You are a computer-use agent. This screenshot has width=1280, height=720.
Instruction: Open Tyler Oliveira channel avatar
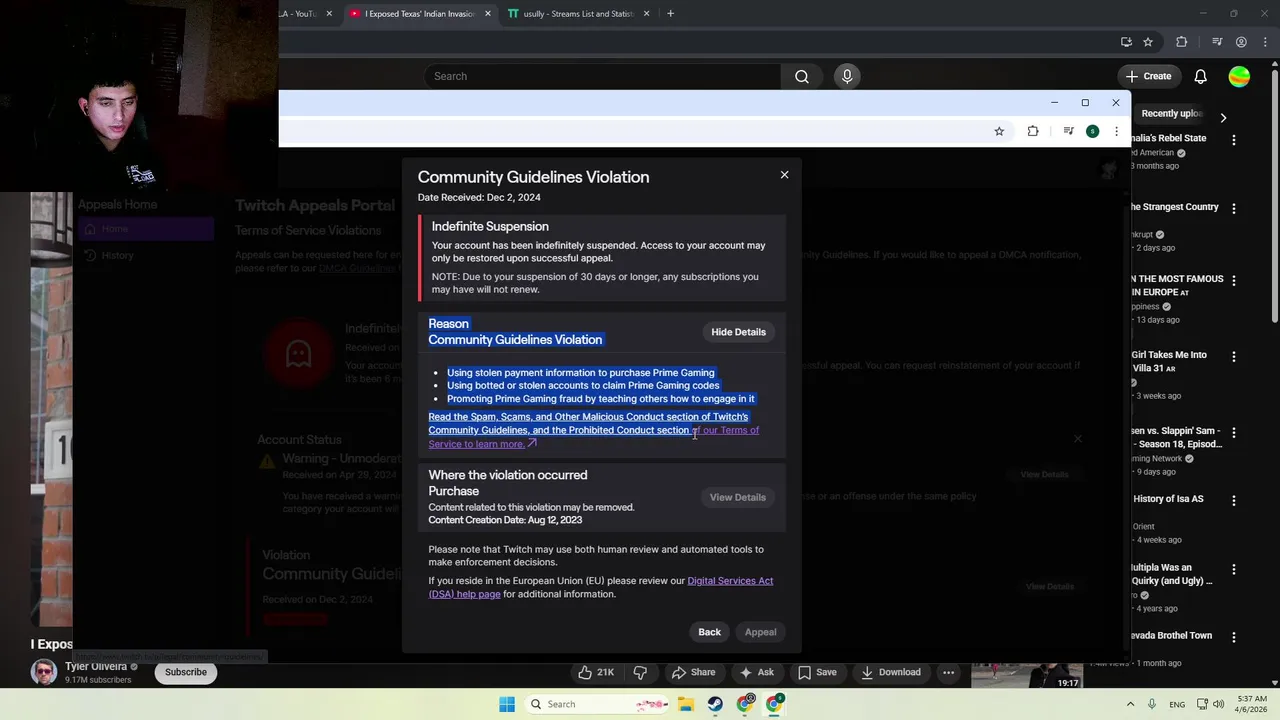pyautogui.click(x=44, y=672)
